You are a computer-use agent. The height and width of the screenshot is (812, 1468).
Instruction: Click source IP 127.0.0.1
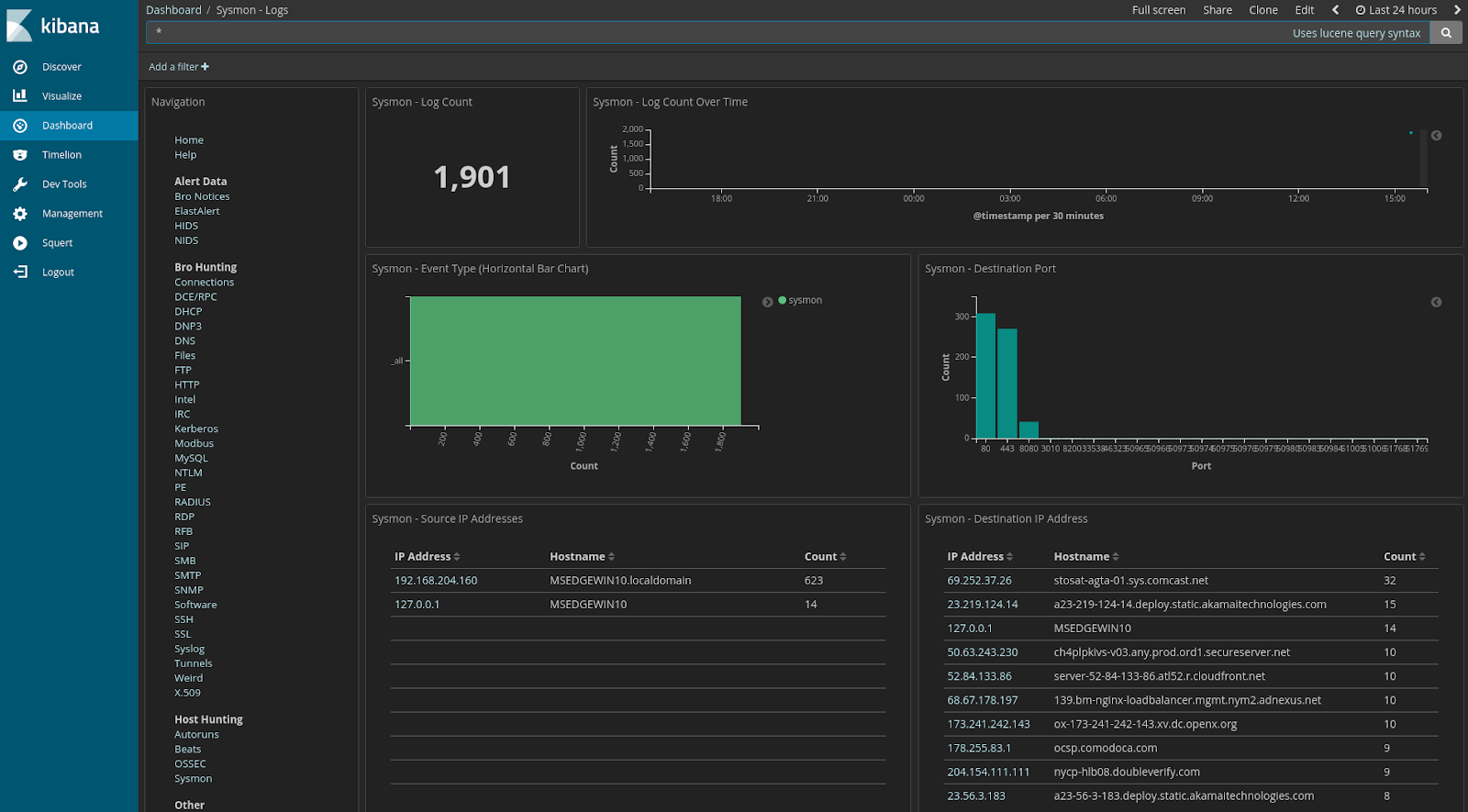[417, 605]
